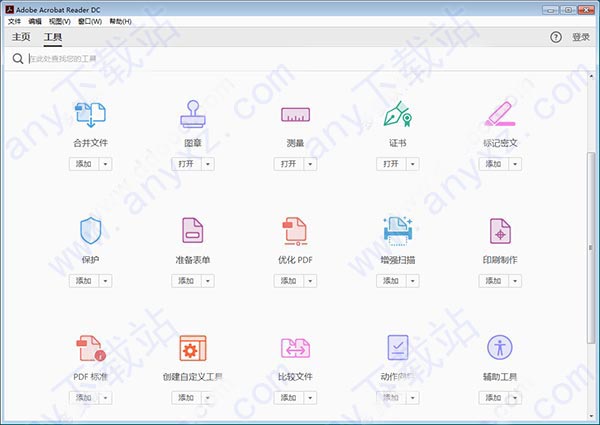Click 打开 button under 测量
This screenshot has height=425, width=600.
289,164
